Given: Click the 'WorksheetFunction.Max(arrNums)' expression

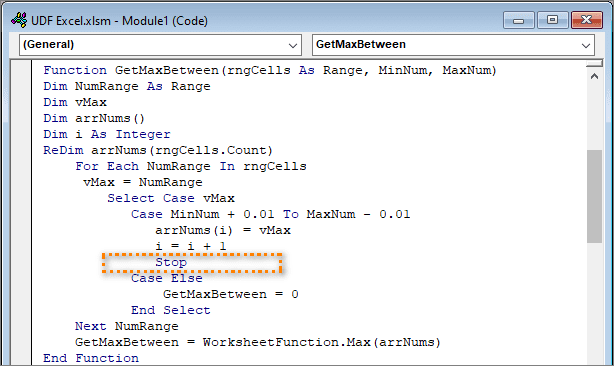Looking at the screenshot, I should coord(322,343).
